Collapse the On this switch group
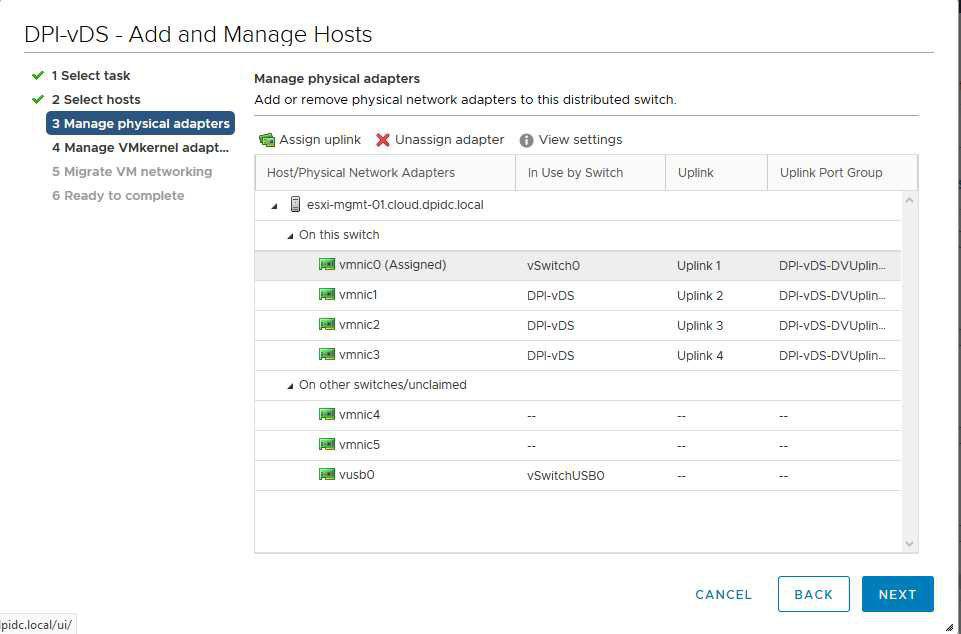 point(291,236)
